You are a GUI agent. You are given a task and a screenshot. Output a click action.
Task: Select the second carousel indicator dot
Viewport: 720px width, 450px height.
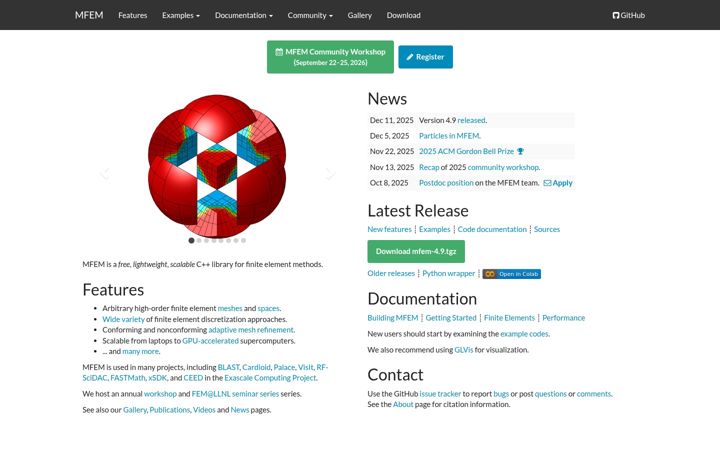coord(199,240)
